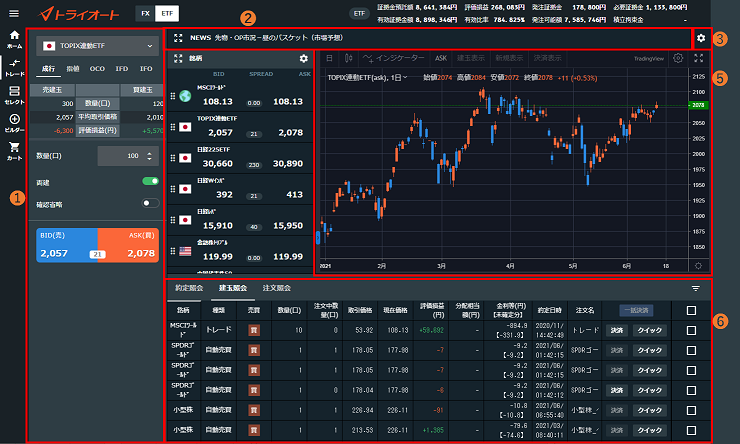This screenshot has width=740, height=444.
Task: Toggle the skip confirmation switch
Action: [151, 203]
